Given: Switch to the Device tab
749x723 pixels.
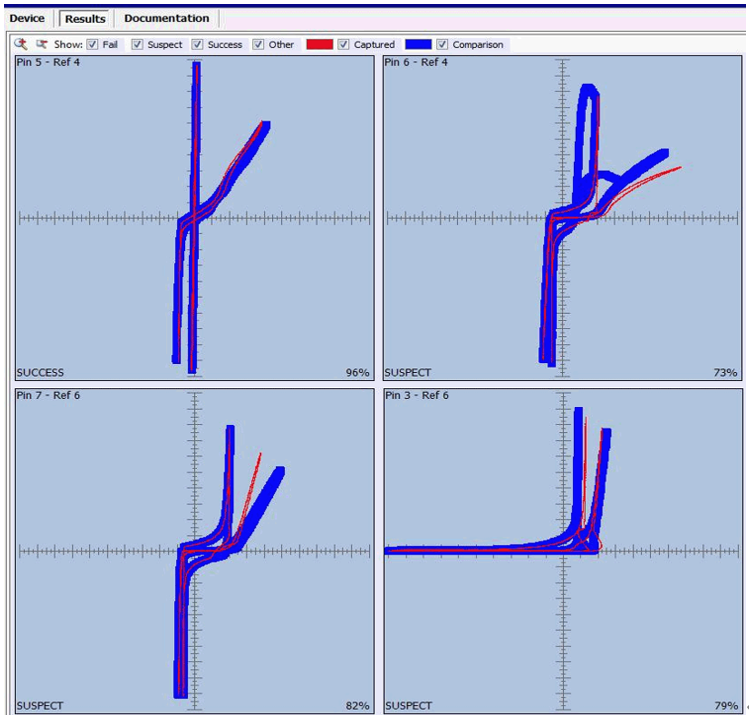Looking at the screenshot, I should coord(27,19).
